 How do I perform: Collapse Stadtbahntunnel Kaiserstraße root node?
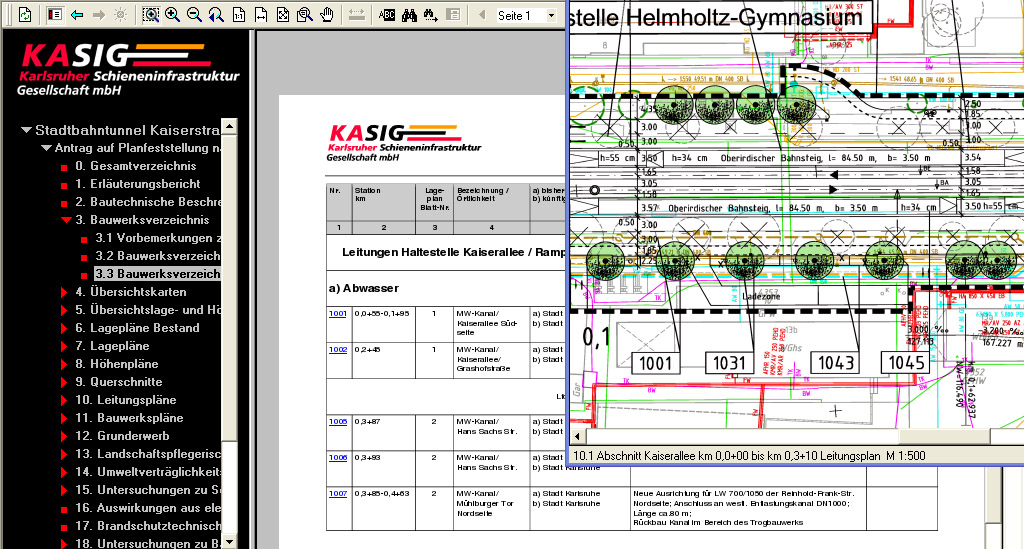[x=26, y=130]
